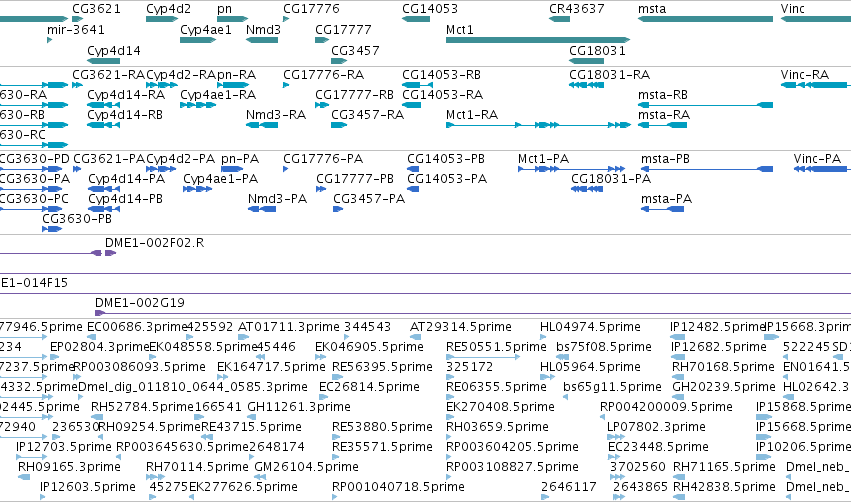Click the LP07802.3prime EST label
Viewport: 851px width, 502px height.
click(656, 427)
